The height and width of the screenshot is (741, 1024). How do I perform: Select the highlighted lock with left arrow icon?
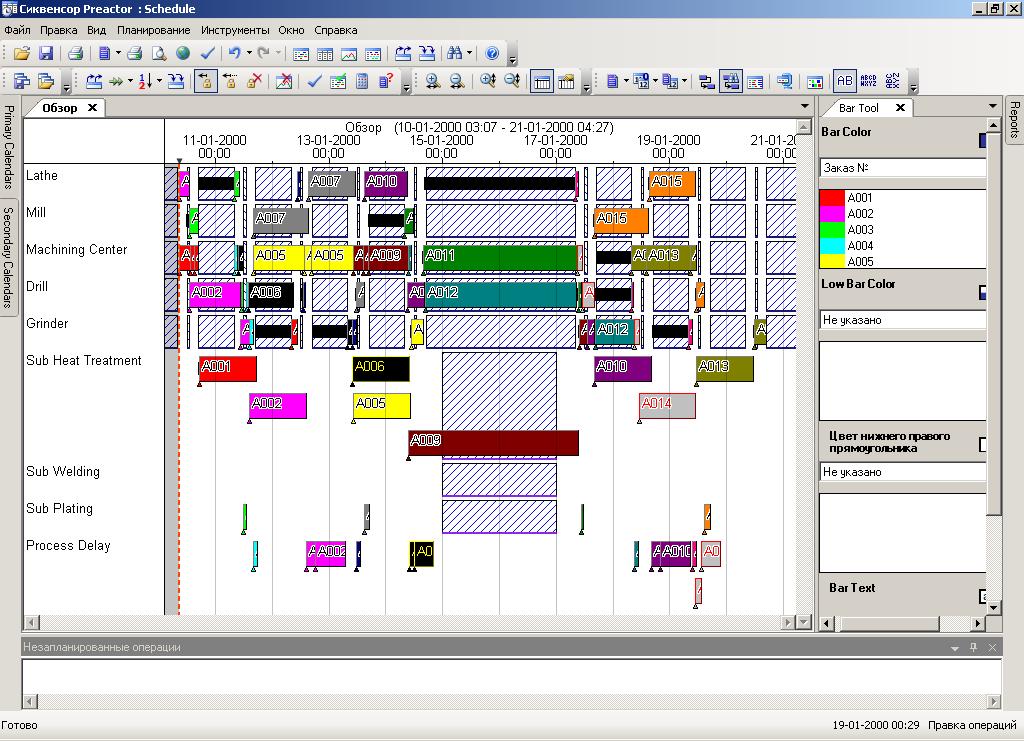(x=206, y=82)
